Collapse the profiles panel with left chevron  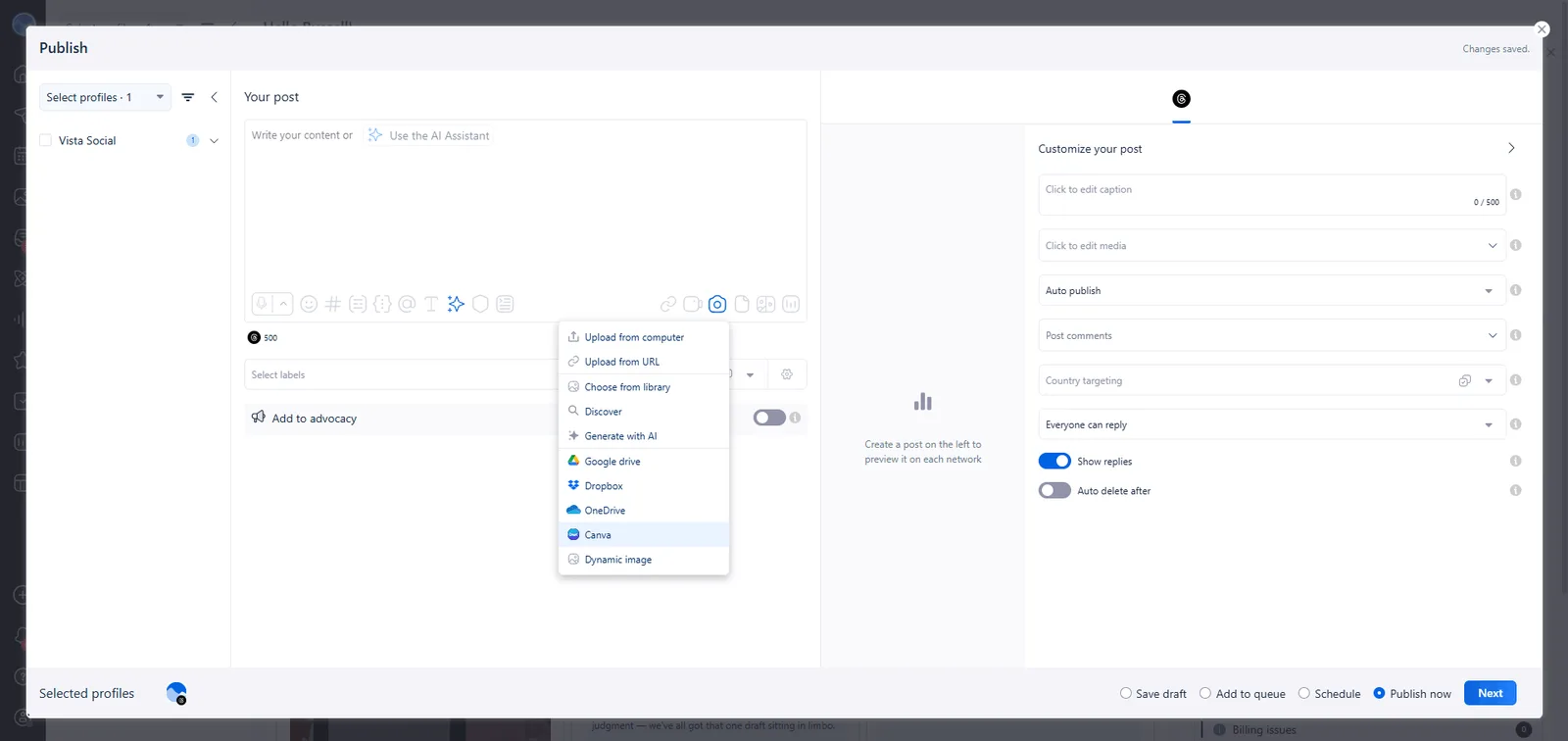(214, 97)
